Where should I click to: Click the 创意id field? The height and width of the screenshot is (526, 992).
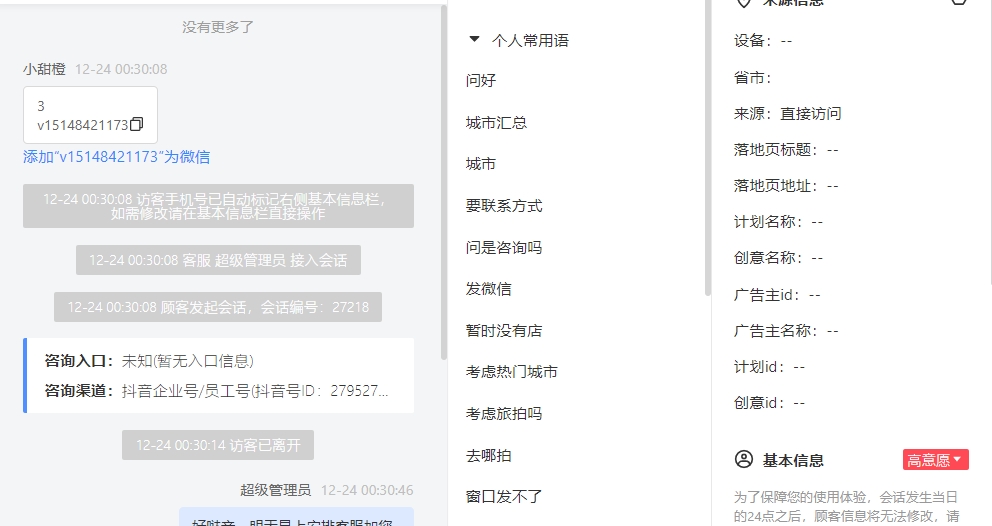769,403
